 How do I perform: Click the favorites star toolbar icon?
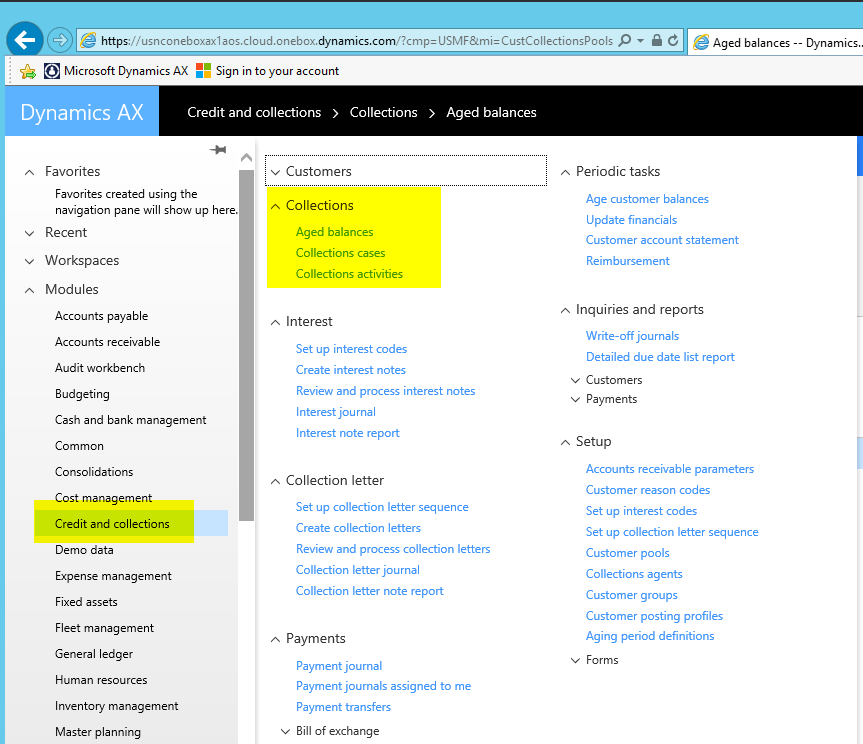(28, 71)
